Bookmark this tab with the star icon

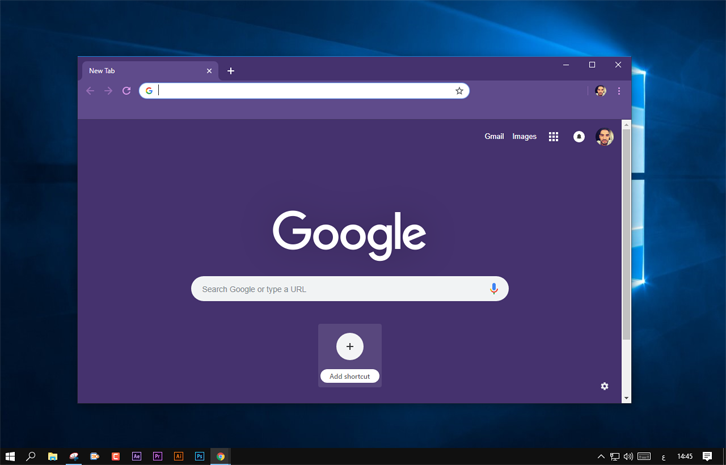coord(459,91)
